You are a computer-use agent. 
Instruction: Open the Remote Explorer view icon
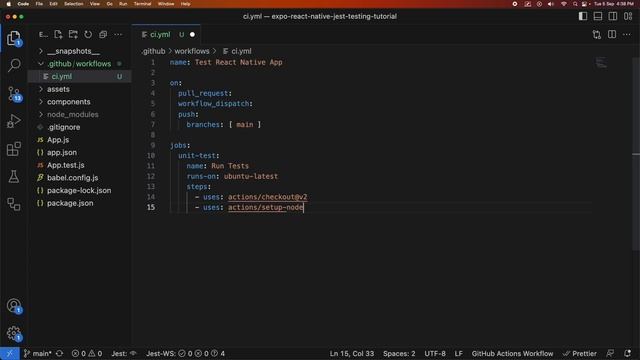[13, 204]
